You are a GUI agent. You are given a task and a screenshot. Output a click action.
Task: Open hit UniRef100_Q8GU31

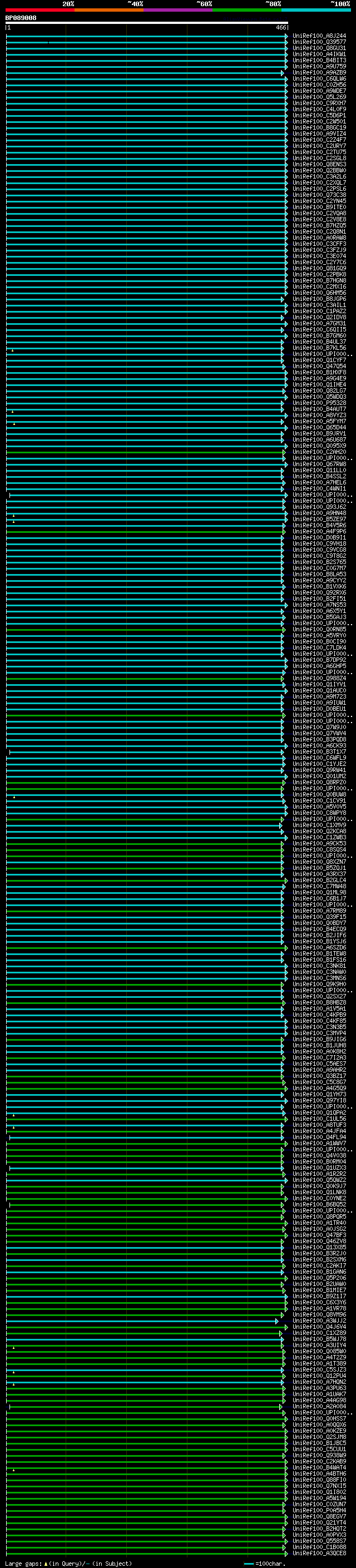tap(319, 48)
